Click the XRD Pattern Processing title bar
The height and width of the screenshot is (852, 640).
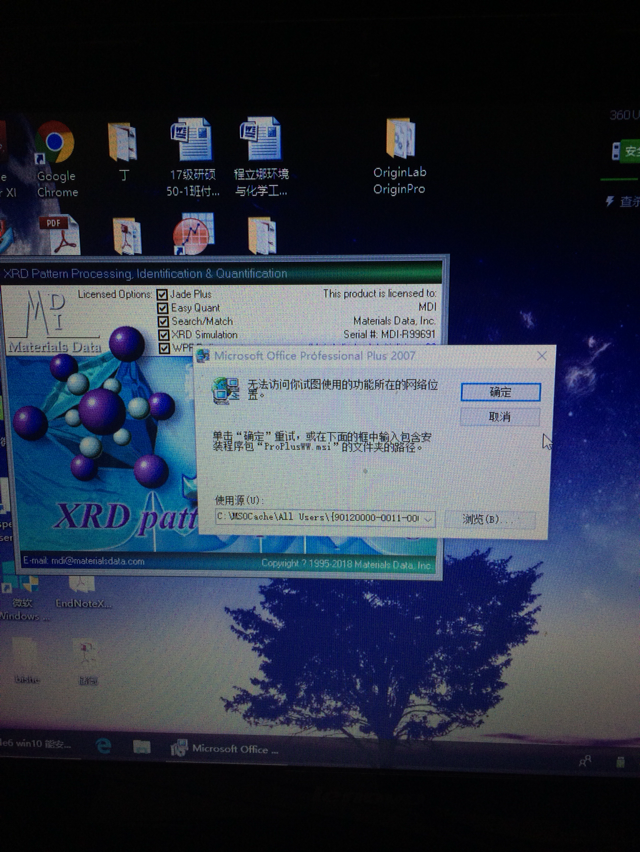click(222, 273)
